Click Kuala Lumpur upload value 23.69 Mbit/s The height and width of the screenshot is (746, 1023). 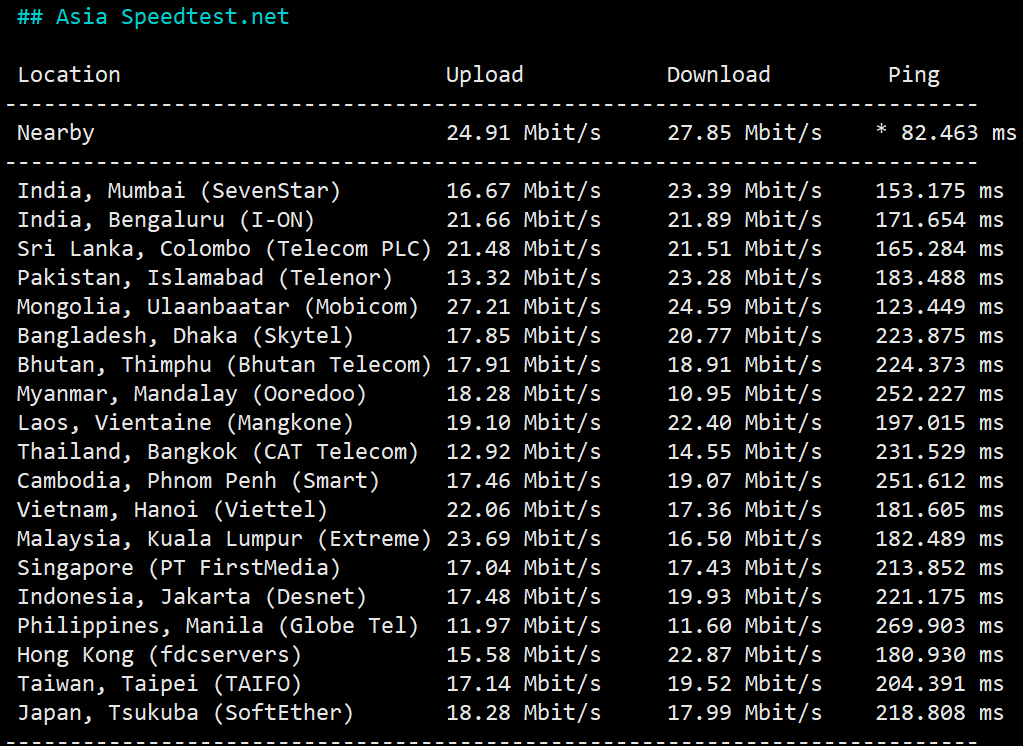coord(523,539)
